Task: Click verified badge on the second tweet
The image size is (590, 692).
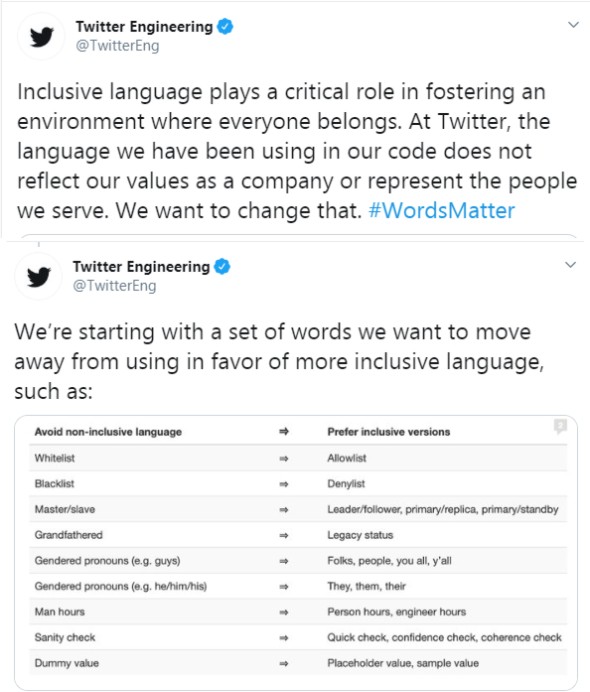Action: [x=222, y=267]
